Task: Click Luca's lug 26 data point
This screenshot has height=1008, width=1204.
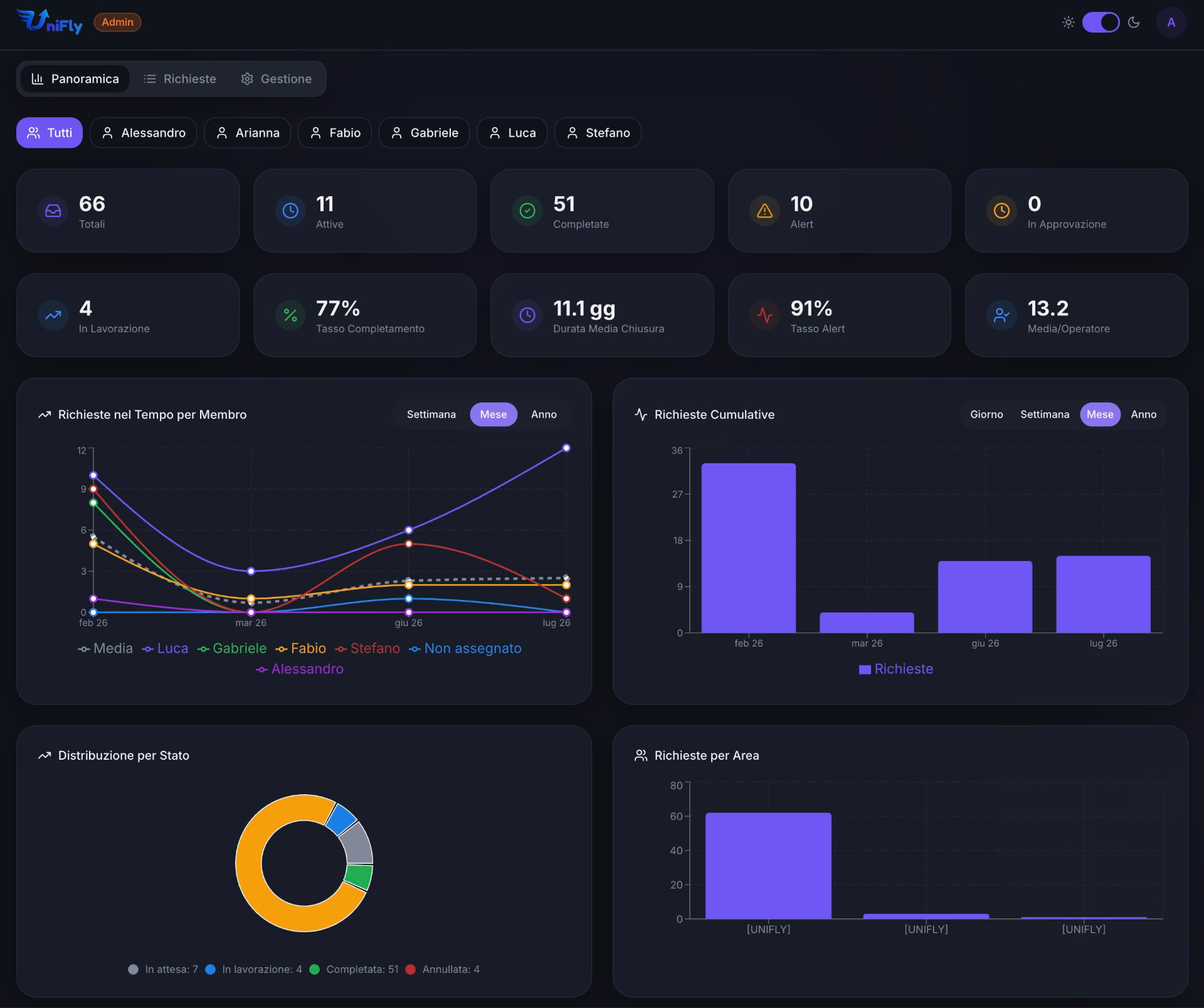Action: [x=566, y=448]
